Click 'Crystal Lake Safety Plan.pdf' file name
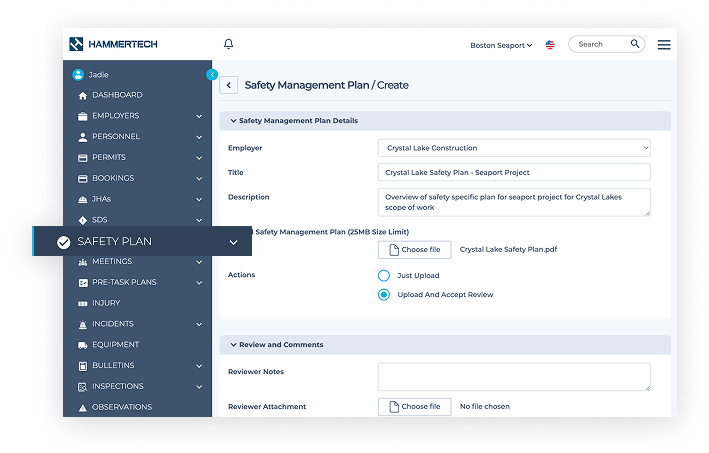Screen dimensions: 709x453 (508, 250)
